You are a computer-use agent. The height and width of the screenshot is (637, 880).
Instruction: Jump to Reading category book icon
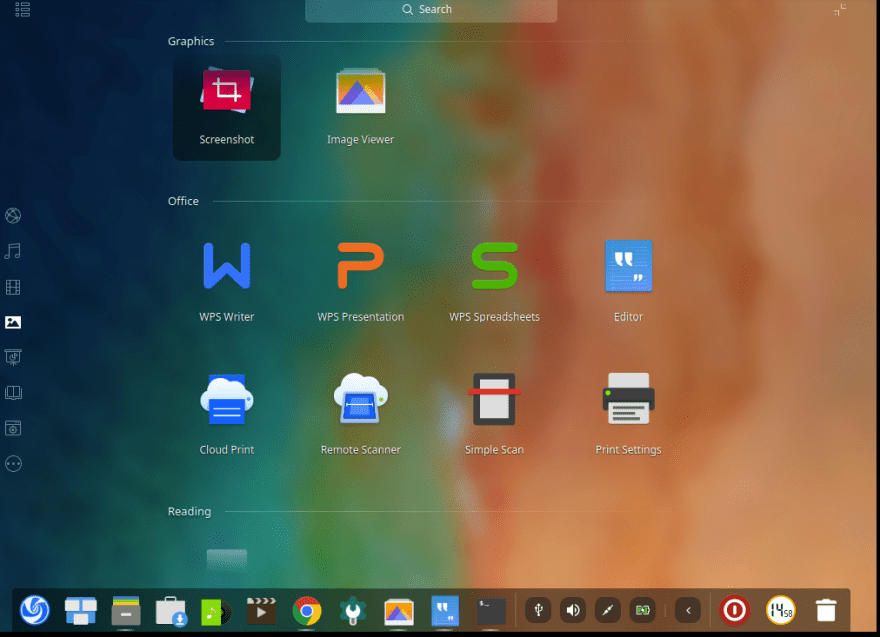tap(13, 393)
